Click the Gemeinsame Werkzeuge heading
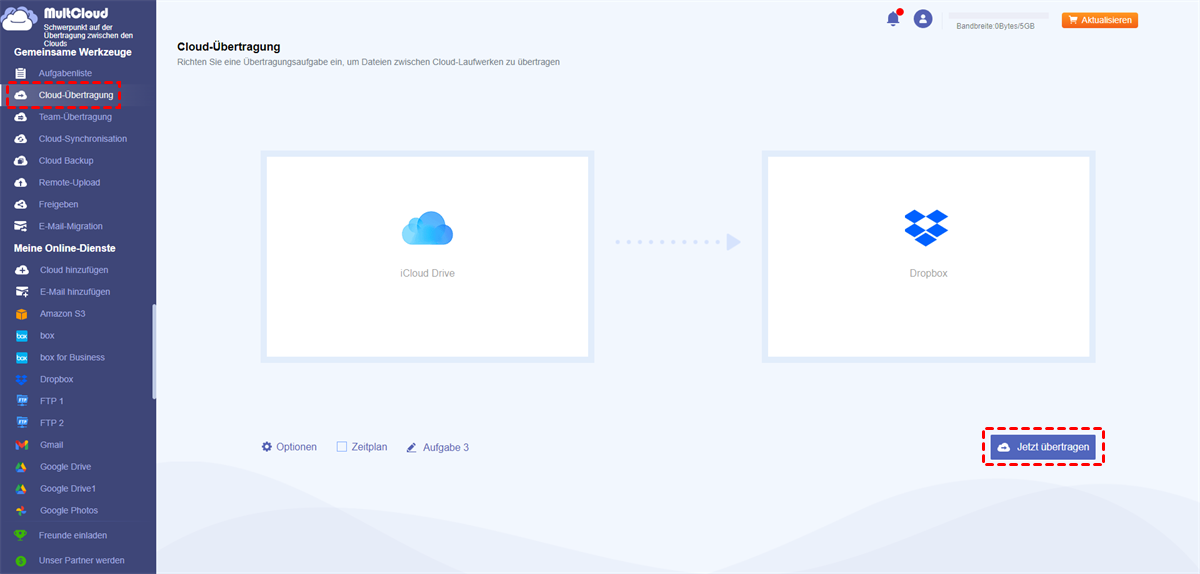The height and width of the screenshot is (574, 1200). pyautogui.click(x=72, y=52)
